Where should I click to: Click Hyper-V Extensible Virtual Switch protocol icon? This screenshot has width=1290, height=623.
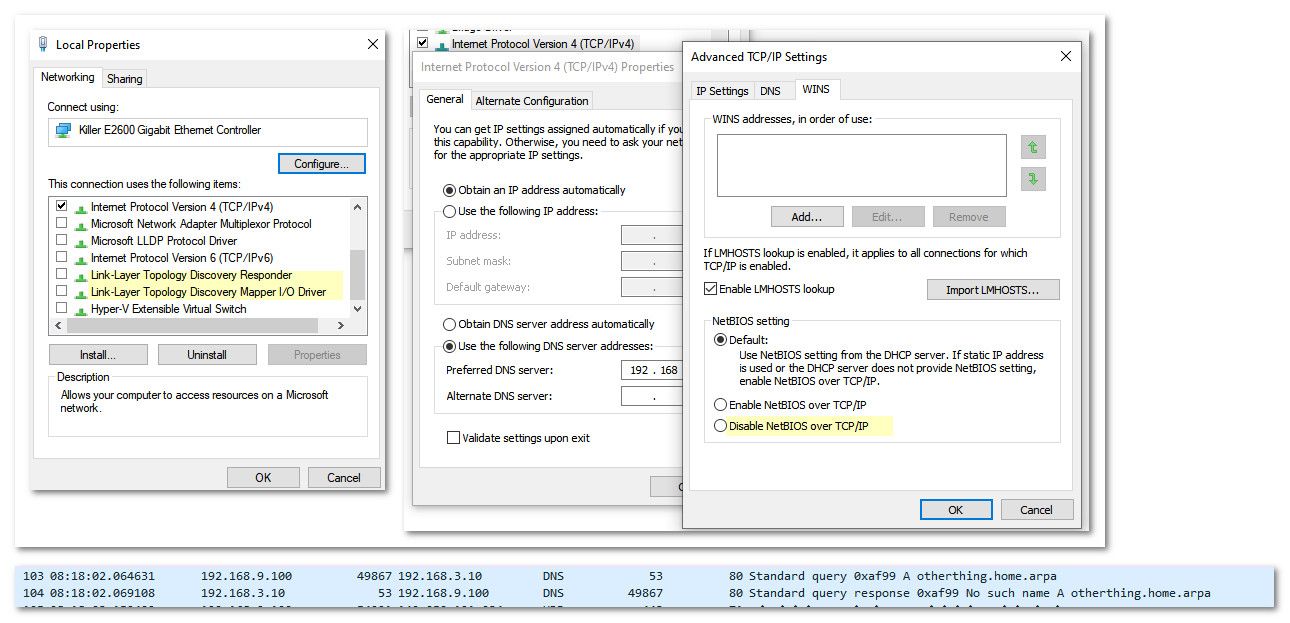[x=81, y=310]
